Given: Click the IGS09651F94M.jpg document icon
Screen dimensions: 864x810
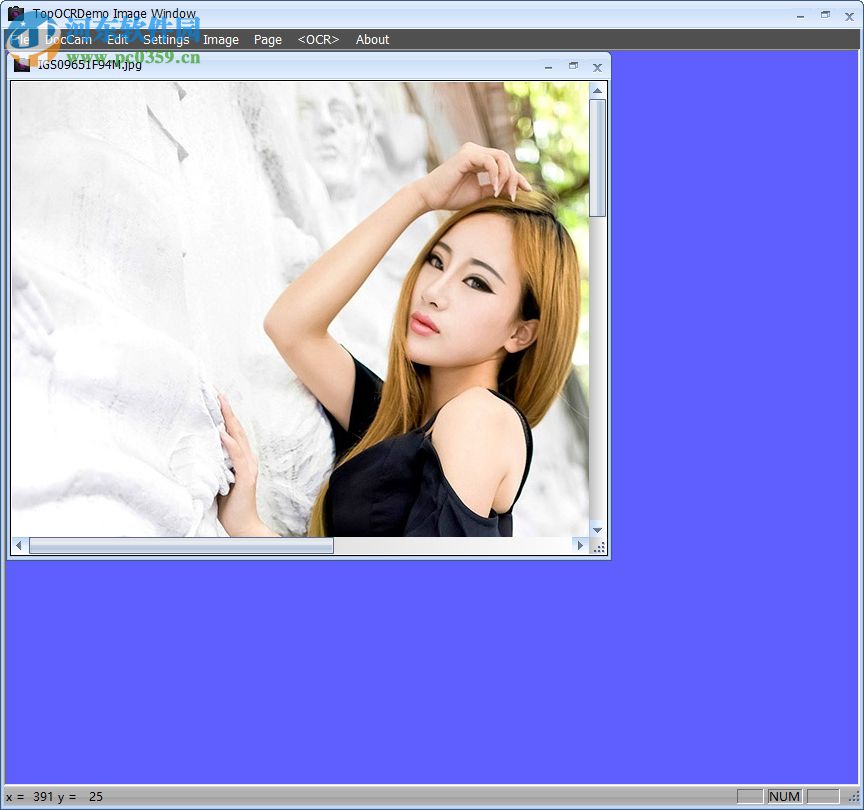Looking at the screenshot, I should [21, 64].
